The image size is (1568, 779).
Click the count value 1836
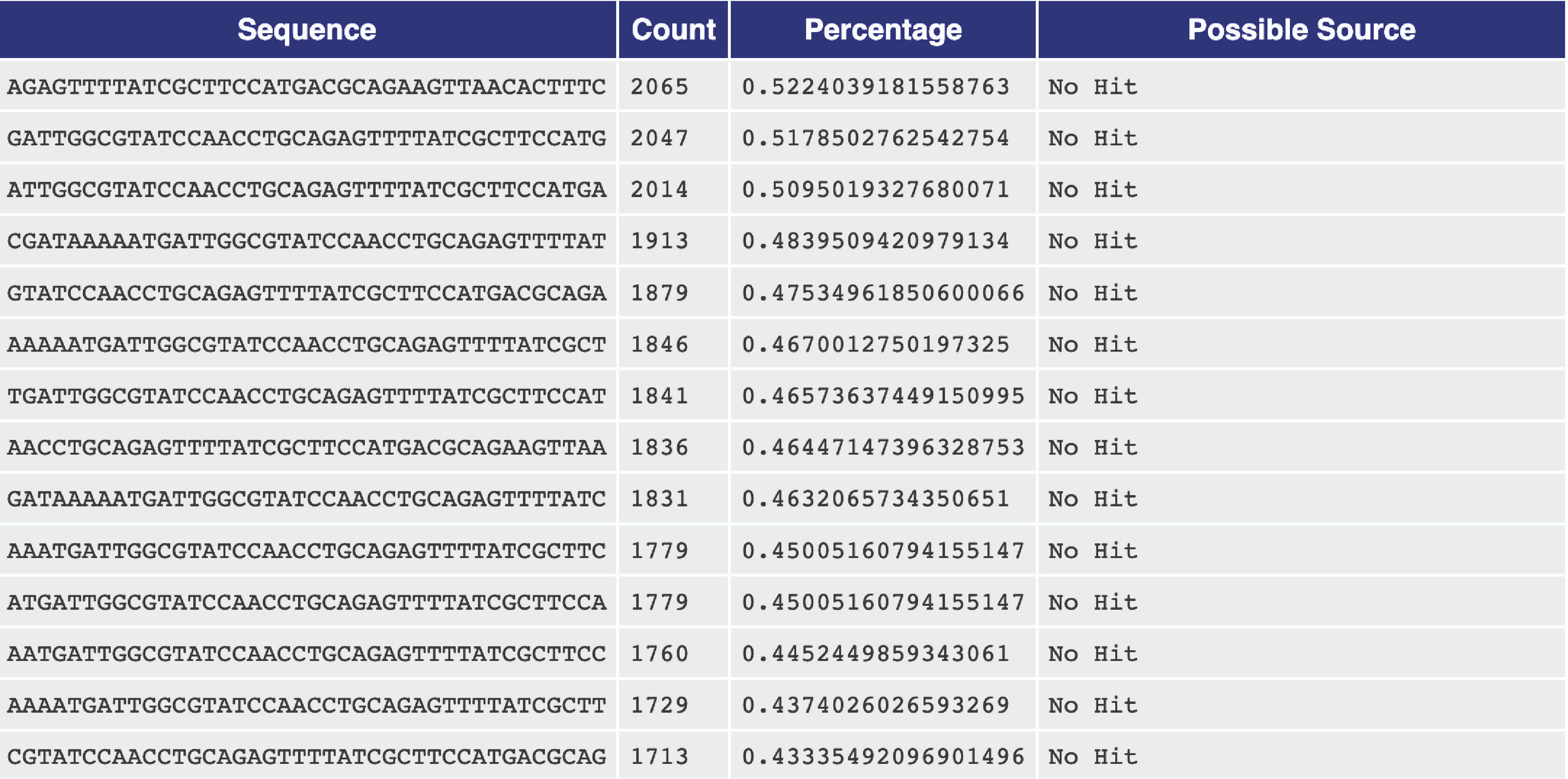tap(659, 448)
